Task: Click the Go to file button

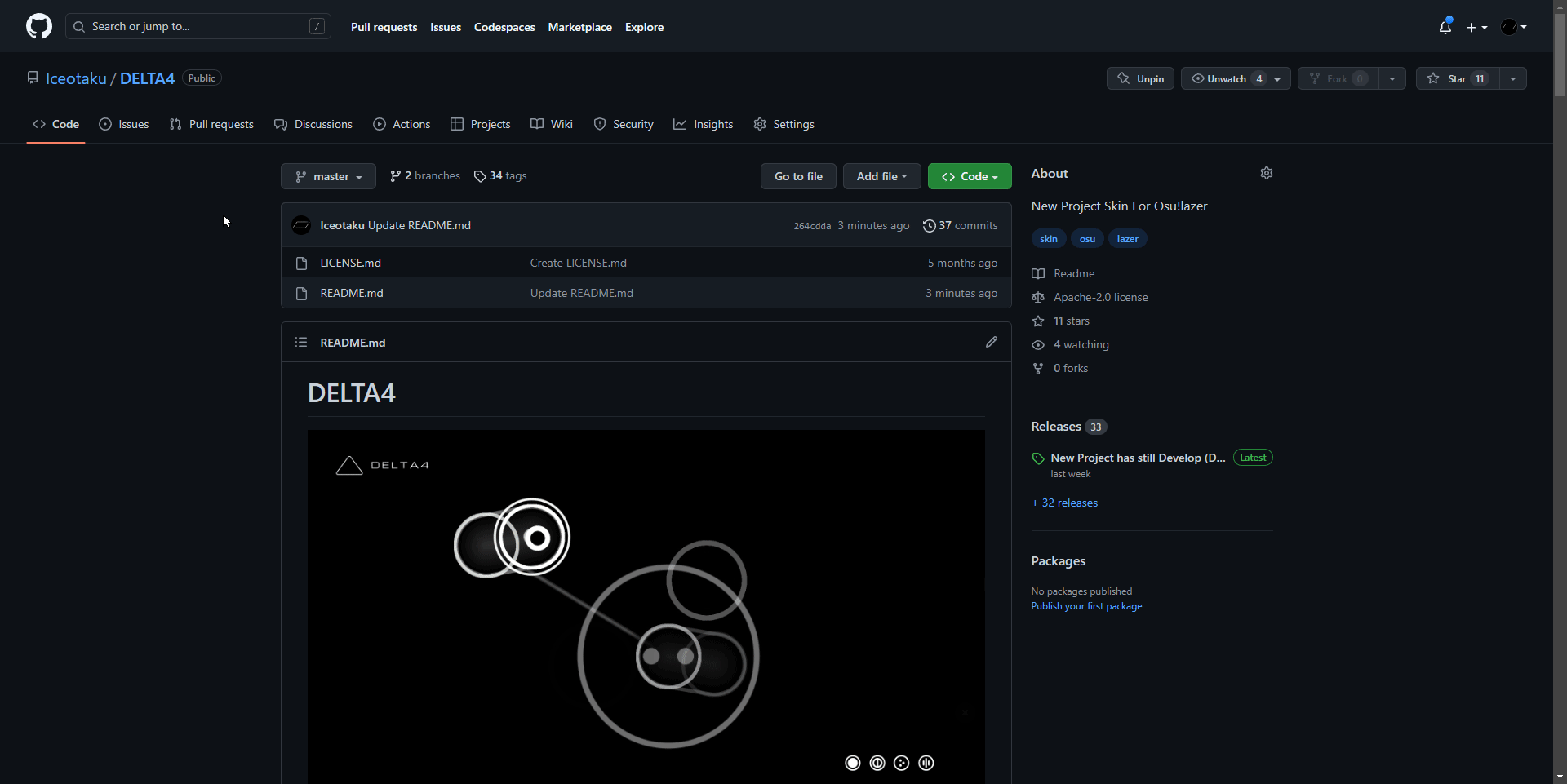Action: 797,175
